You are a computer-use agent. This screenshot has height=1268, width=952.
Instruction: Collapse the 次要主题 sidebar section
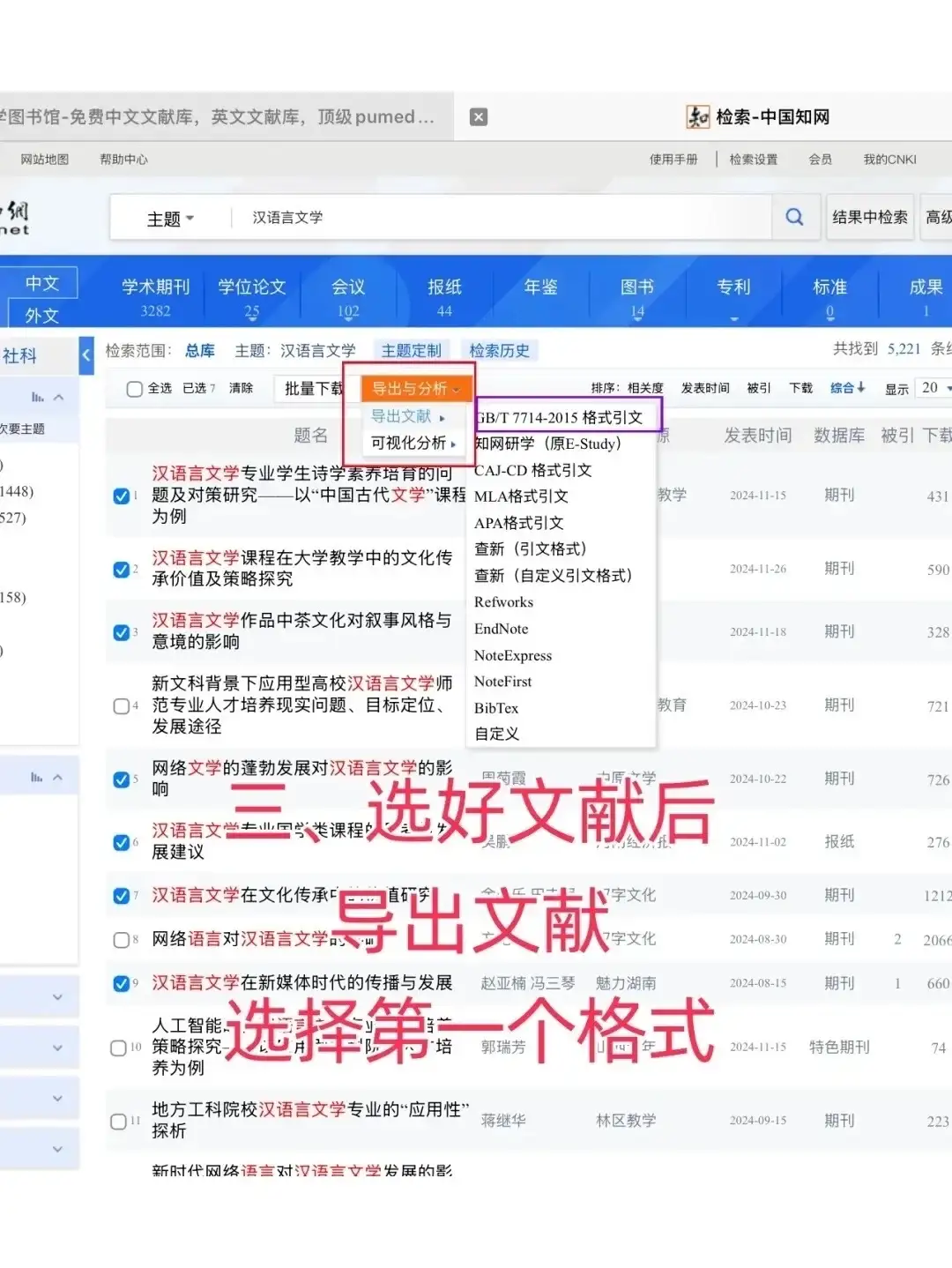[x=56, y=396]
